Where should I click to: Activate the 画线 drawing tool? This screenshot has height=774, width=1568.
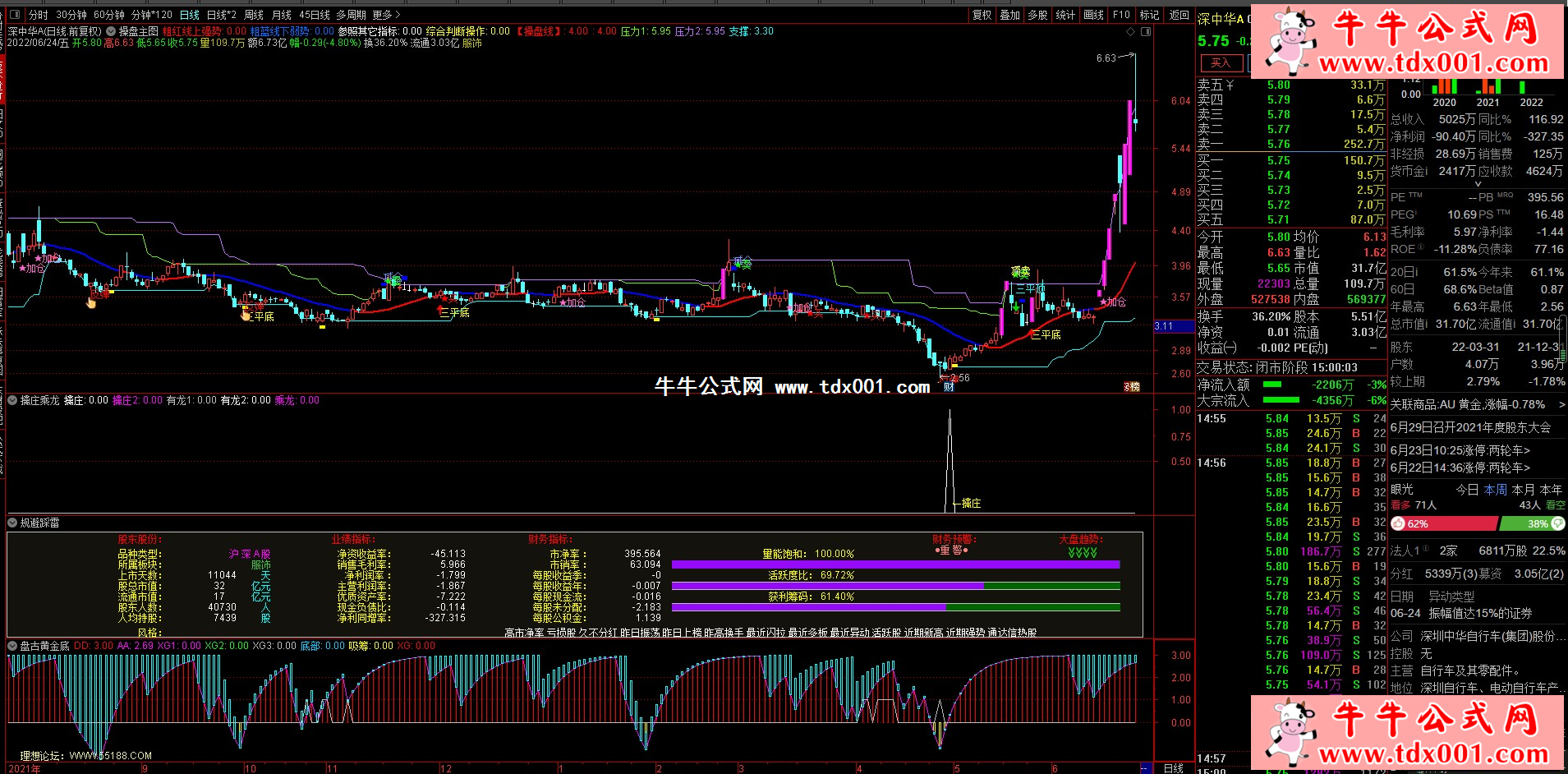1094,15
